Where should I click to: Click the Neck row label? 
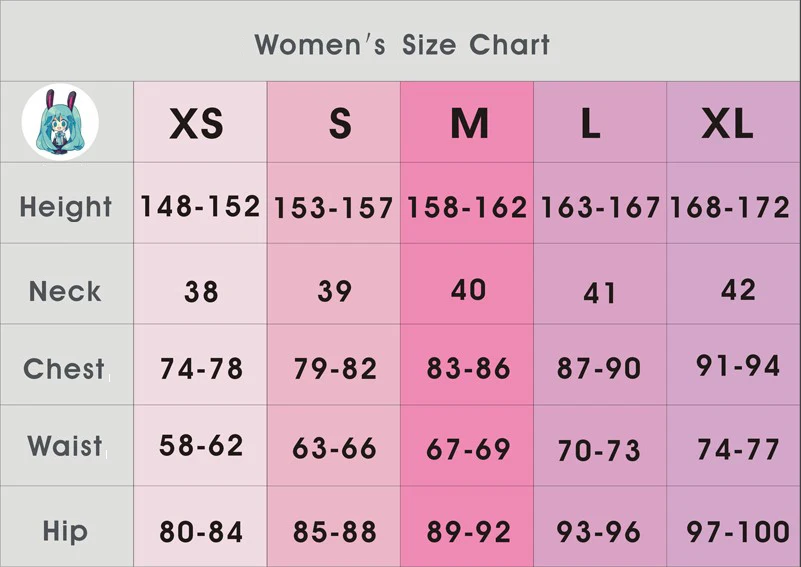[x=65, y=292]
